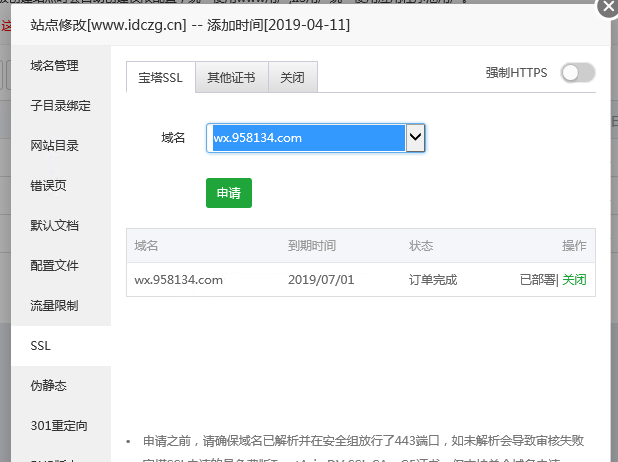Click the green 申请 button
The height and width of the screenshot is (462, 618).
229,193
